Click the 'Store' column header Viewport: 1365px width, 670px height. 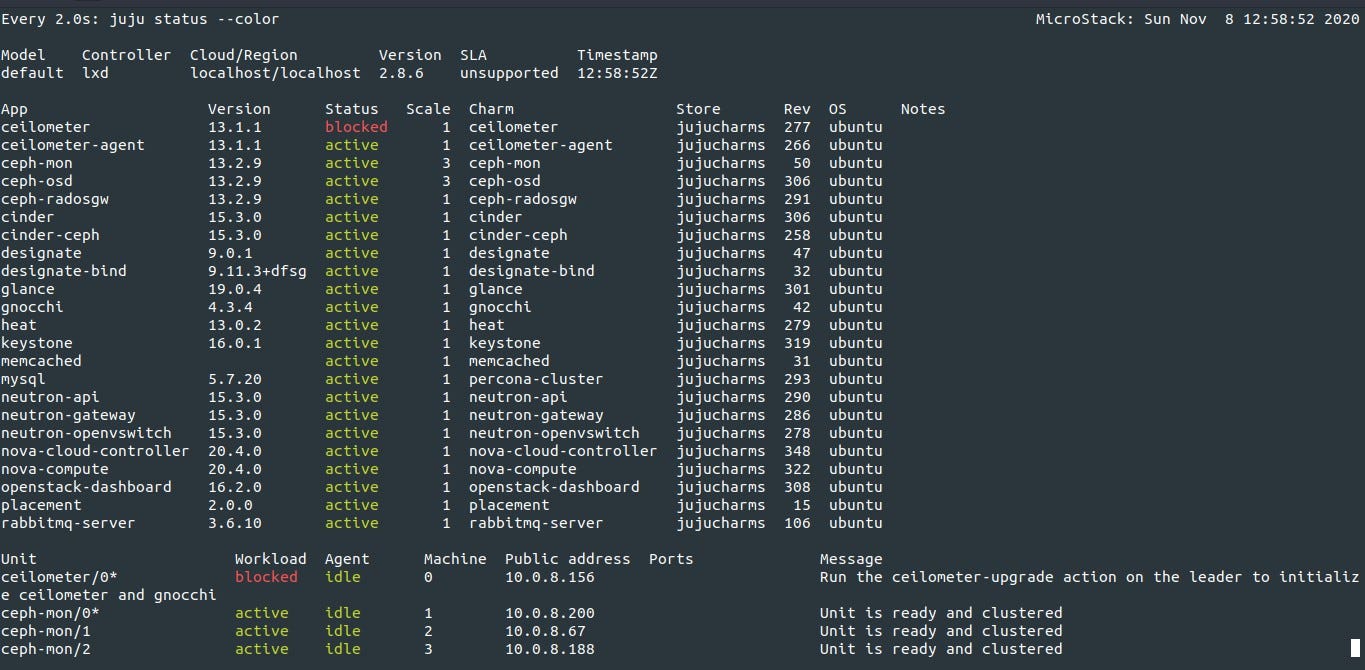(x=698, y=109)
